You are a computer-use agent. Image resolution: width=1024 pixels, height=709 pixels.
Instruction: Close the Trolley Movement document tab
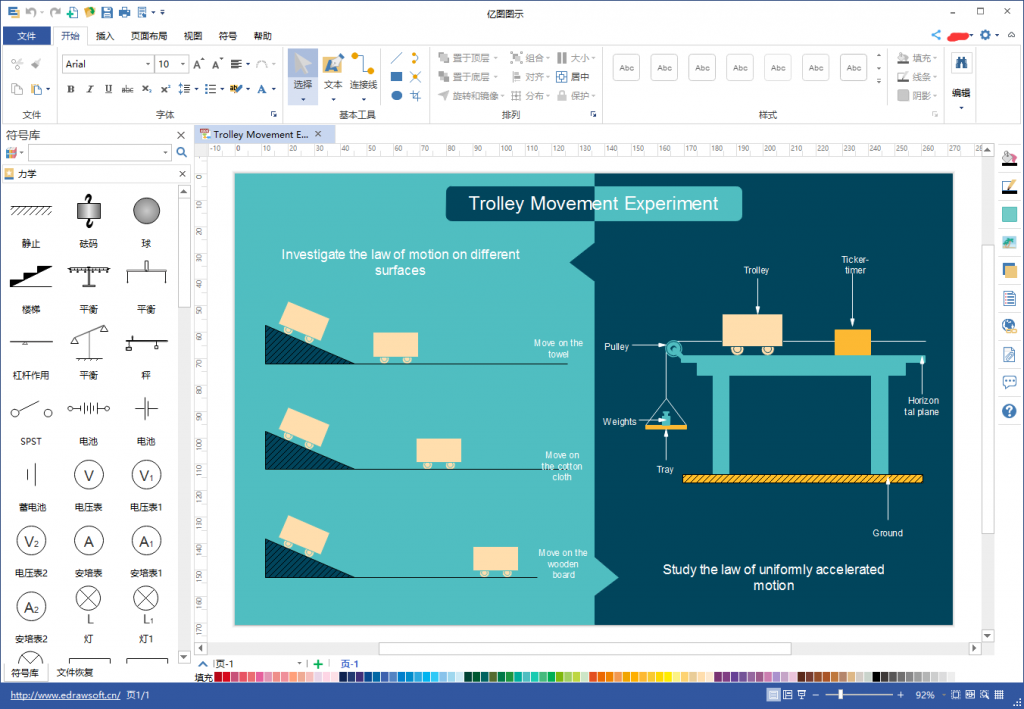tap(318, 134)
